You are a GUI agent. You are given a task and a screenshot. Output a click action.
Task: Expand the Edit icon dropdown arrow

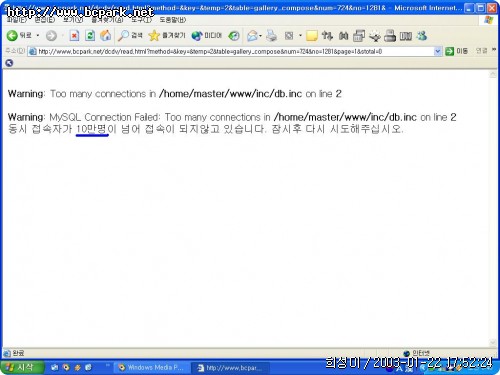(300, 36)
